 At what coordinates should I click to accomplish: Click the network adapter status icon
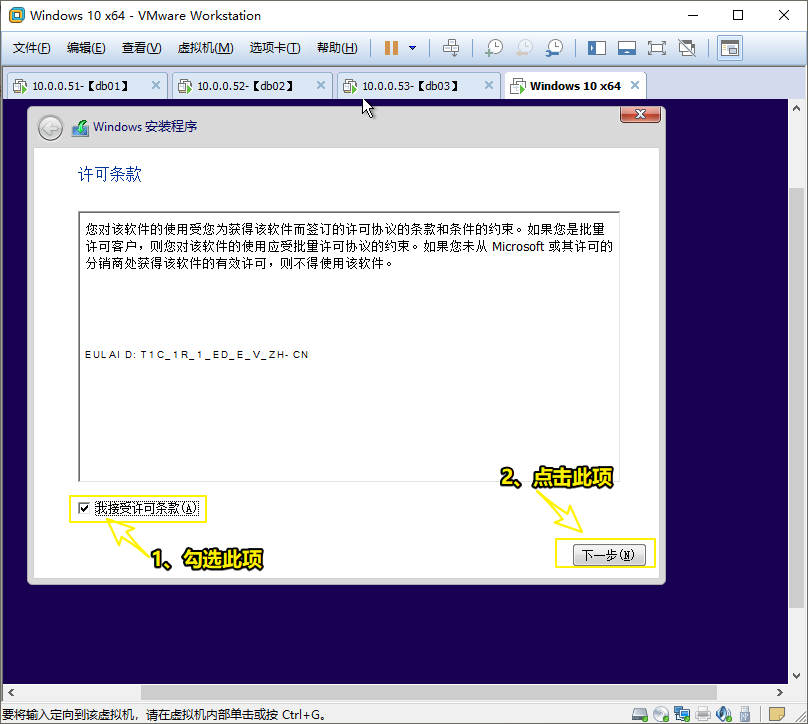[x=682, y=714]
